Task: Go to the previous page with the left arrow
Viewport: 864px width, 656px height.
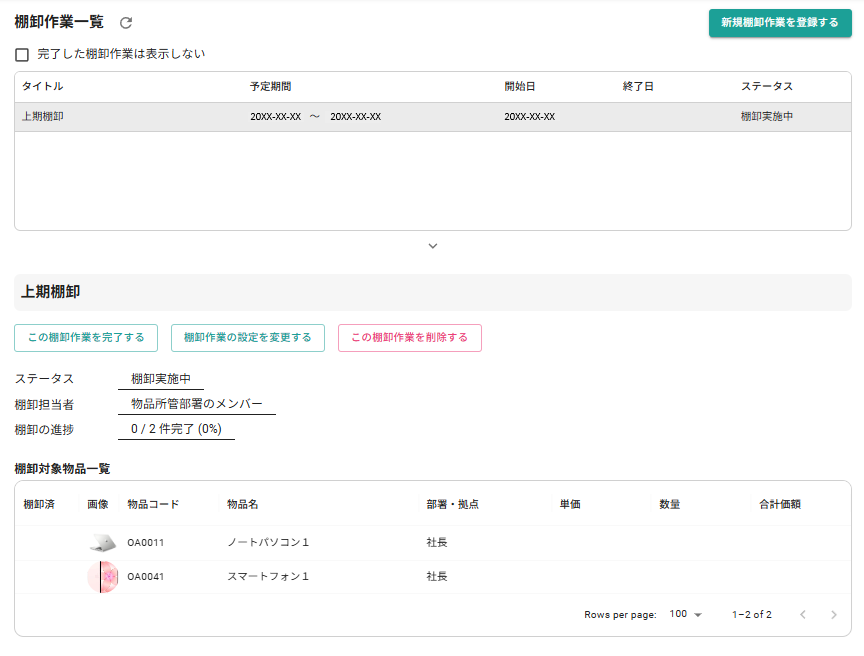Action: pos(803,615)
